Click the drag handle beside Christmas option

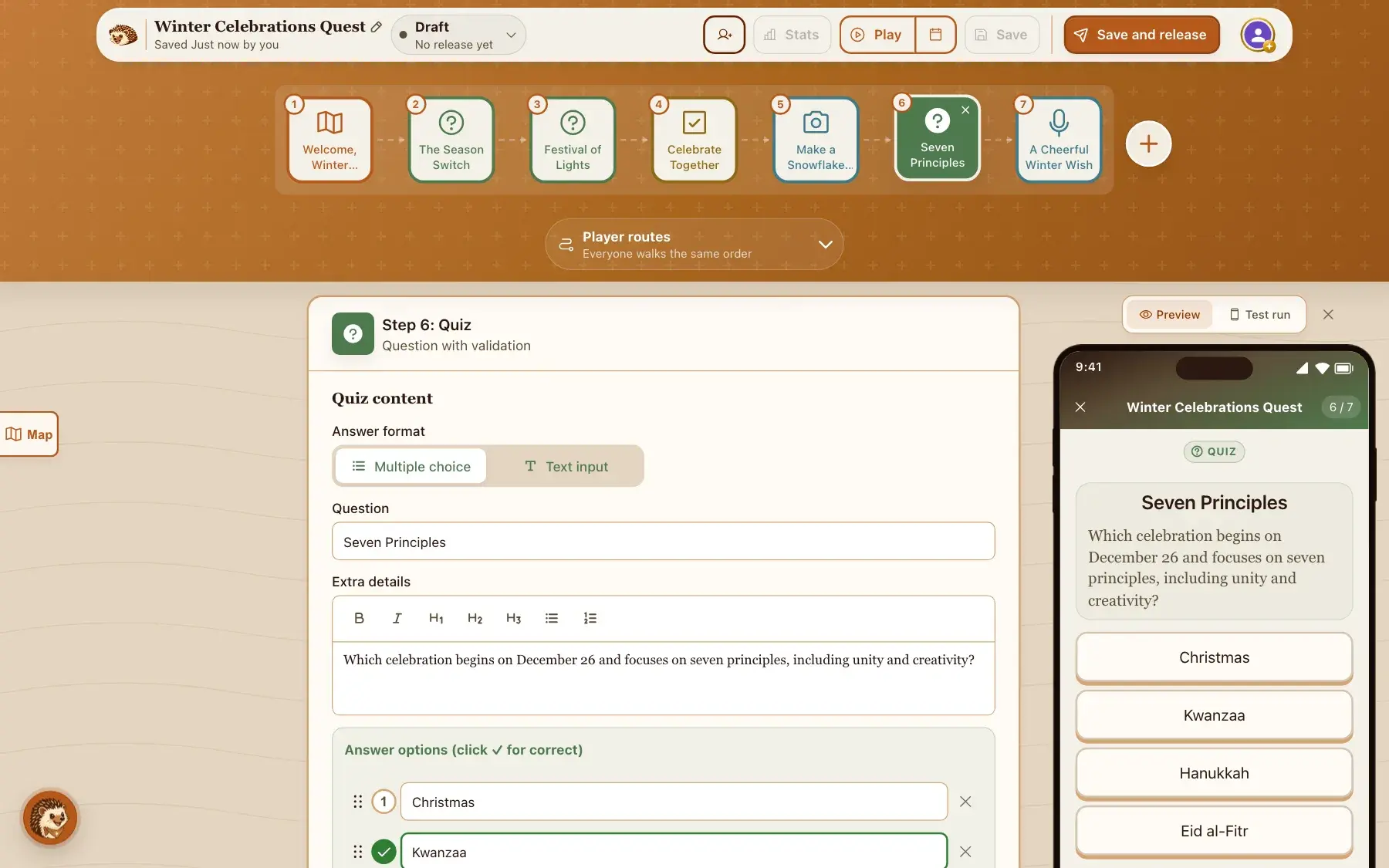[357, 802]
